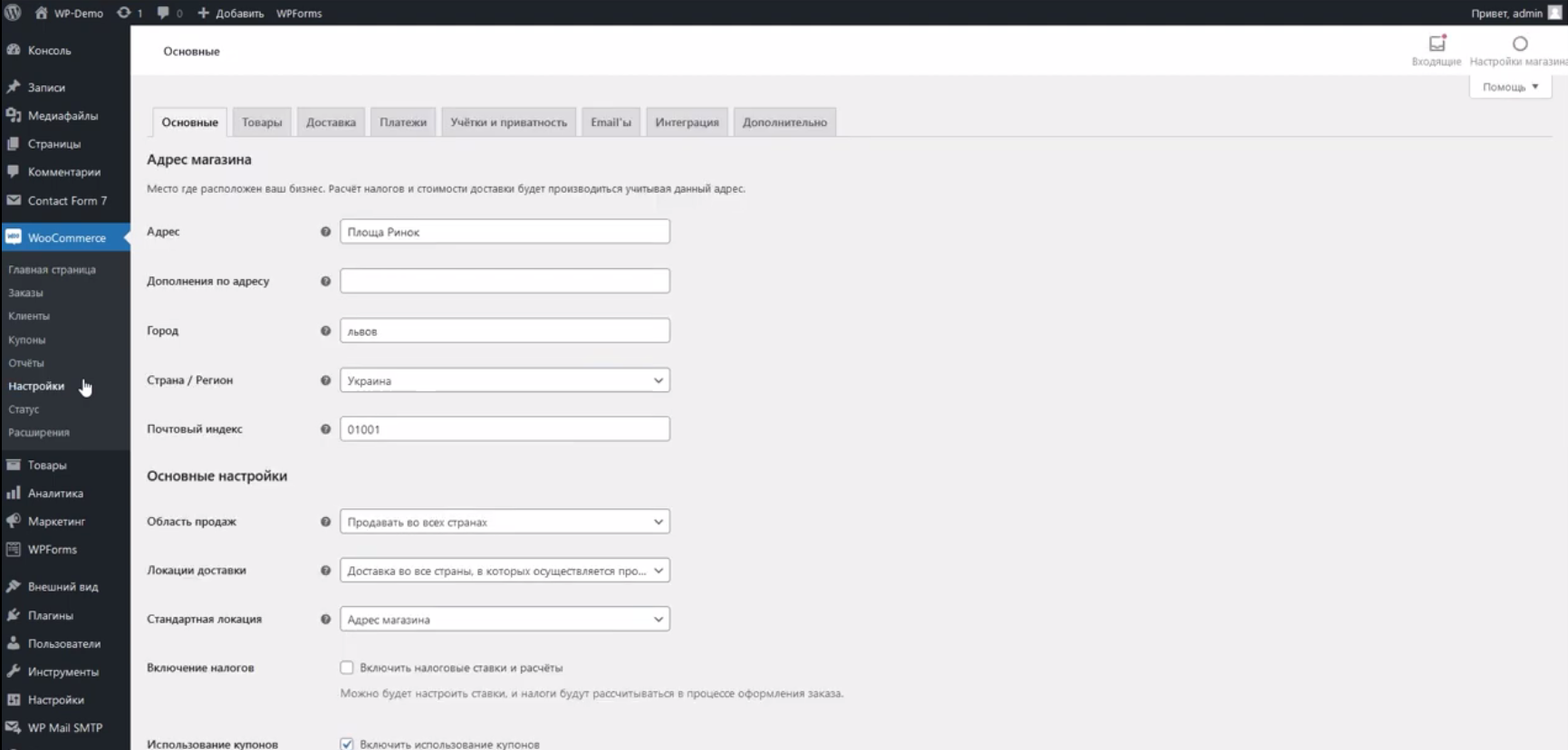
Task: Select the Основные settings tab
Action: (x=189, y=122)
